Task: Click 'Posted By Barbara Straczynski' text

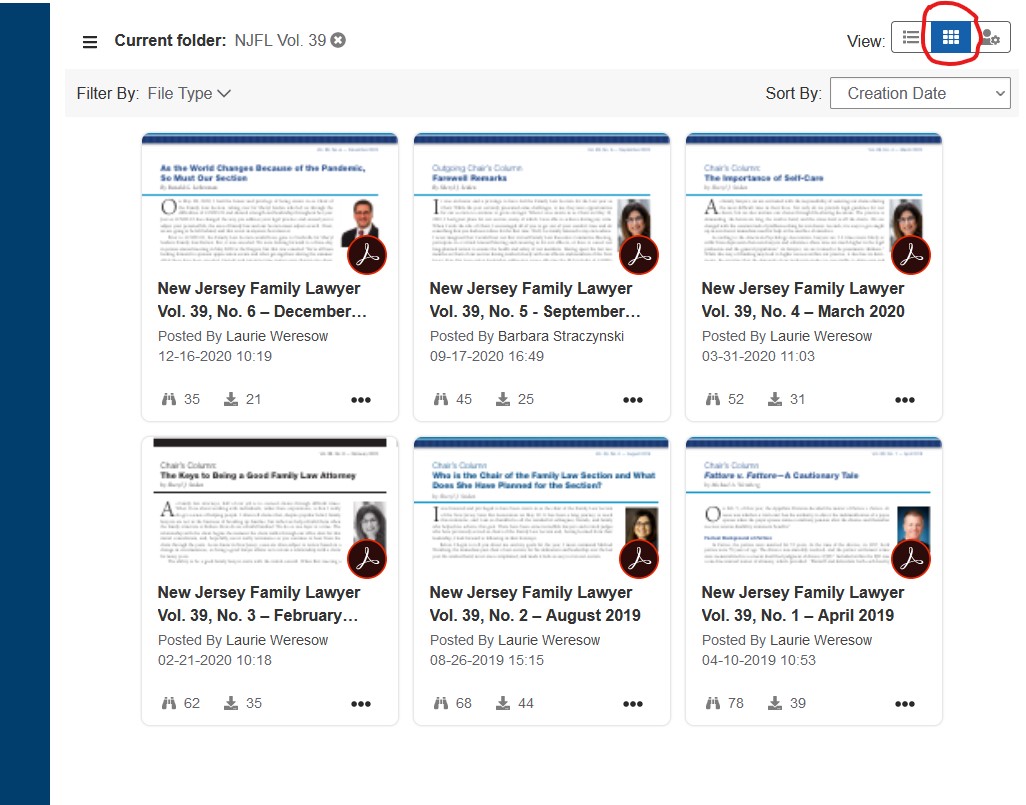Action: point(527,336)
